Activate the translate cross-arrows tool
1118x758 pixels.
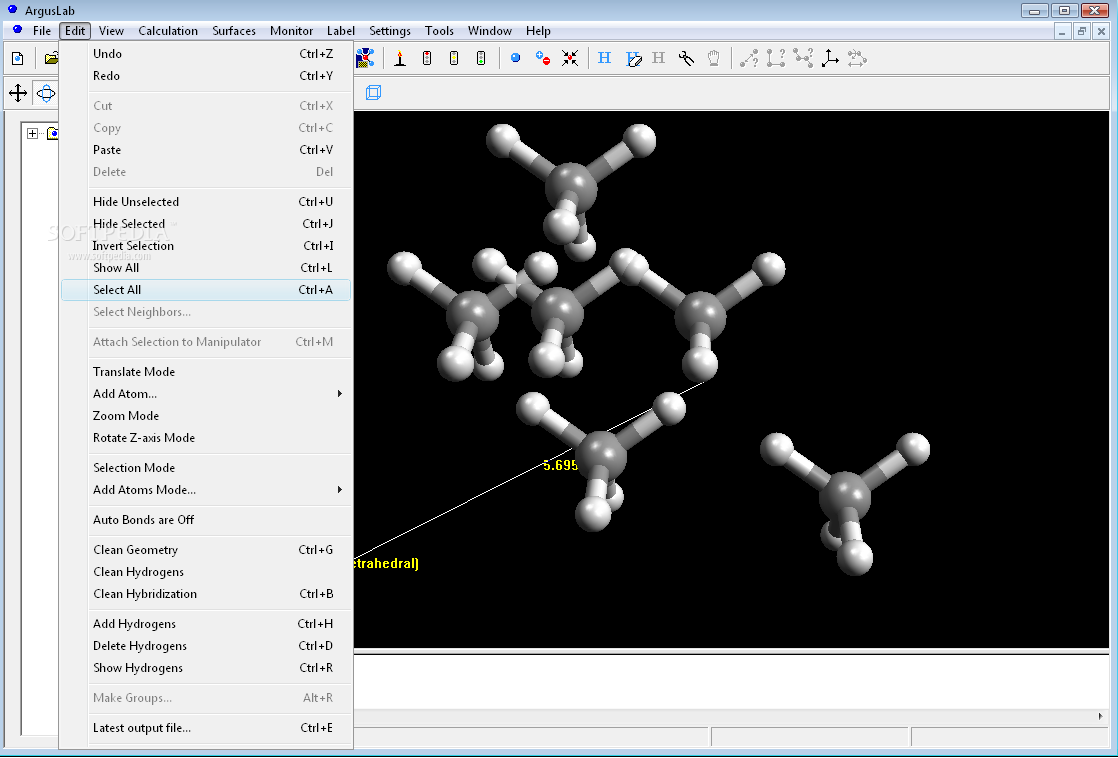tap(18, 93)
